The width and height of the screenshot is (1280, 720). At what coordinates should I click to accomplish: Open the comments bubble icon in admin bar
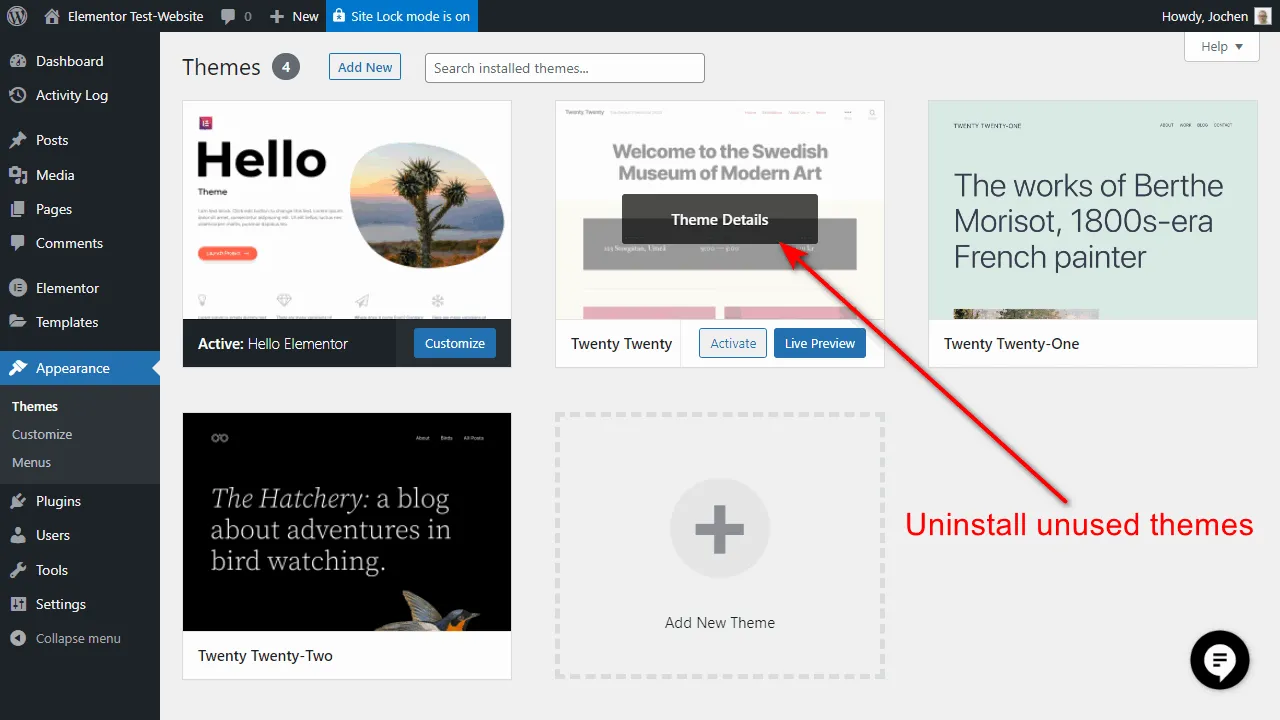coord(228,16)
